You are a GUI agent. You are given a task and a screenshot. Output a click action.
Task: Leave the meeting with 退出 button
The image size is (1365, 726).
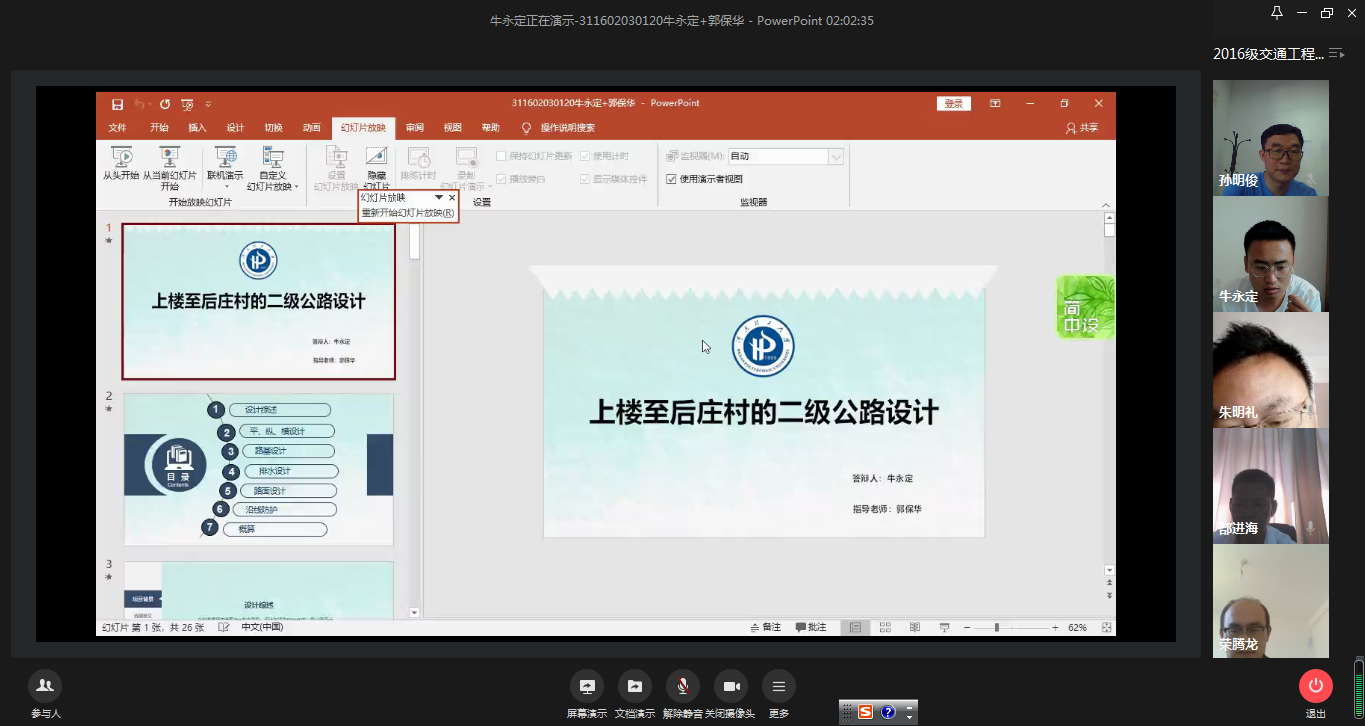point(1315,686)
